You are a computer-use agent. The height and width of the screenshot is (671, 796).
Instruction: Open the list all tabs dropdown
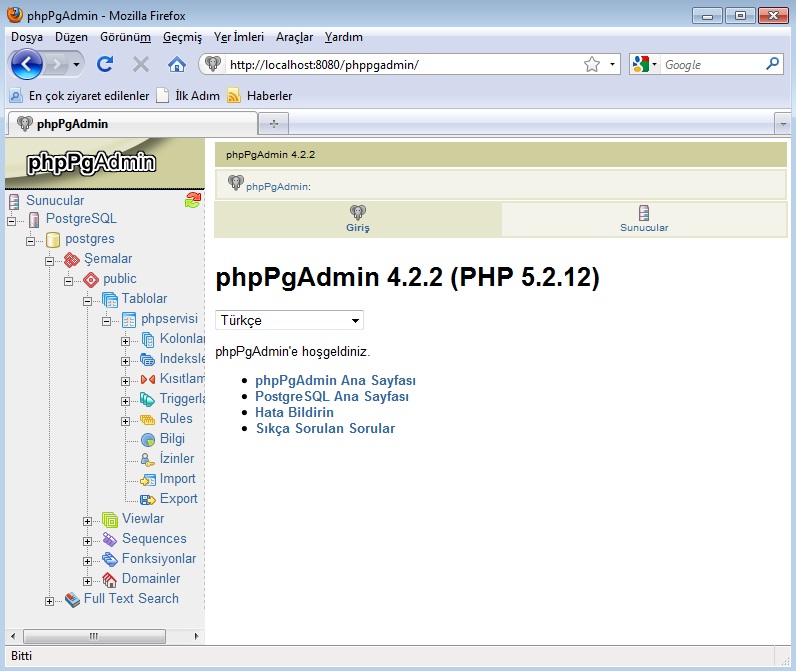(783, 124)
